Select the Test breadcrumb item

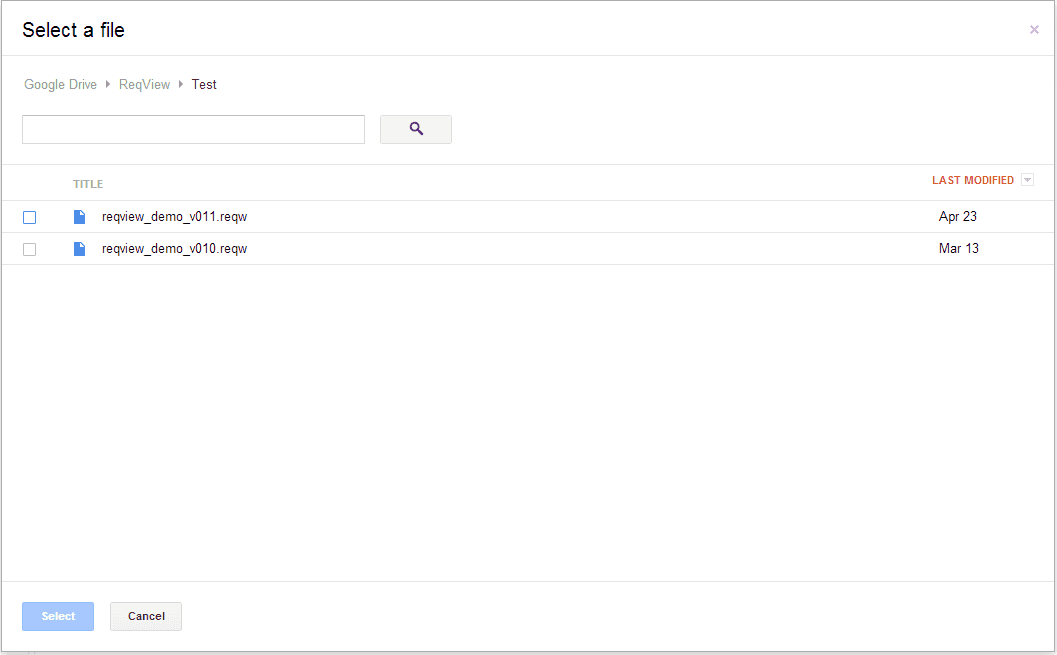(204, 84)
